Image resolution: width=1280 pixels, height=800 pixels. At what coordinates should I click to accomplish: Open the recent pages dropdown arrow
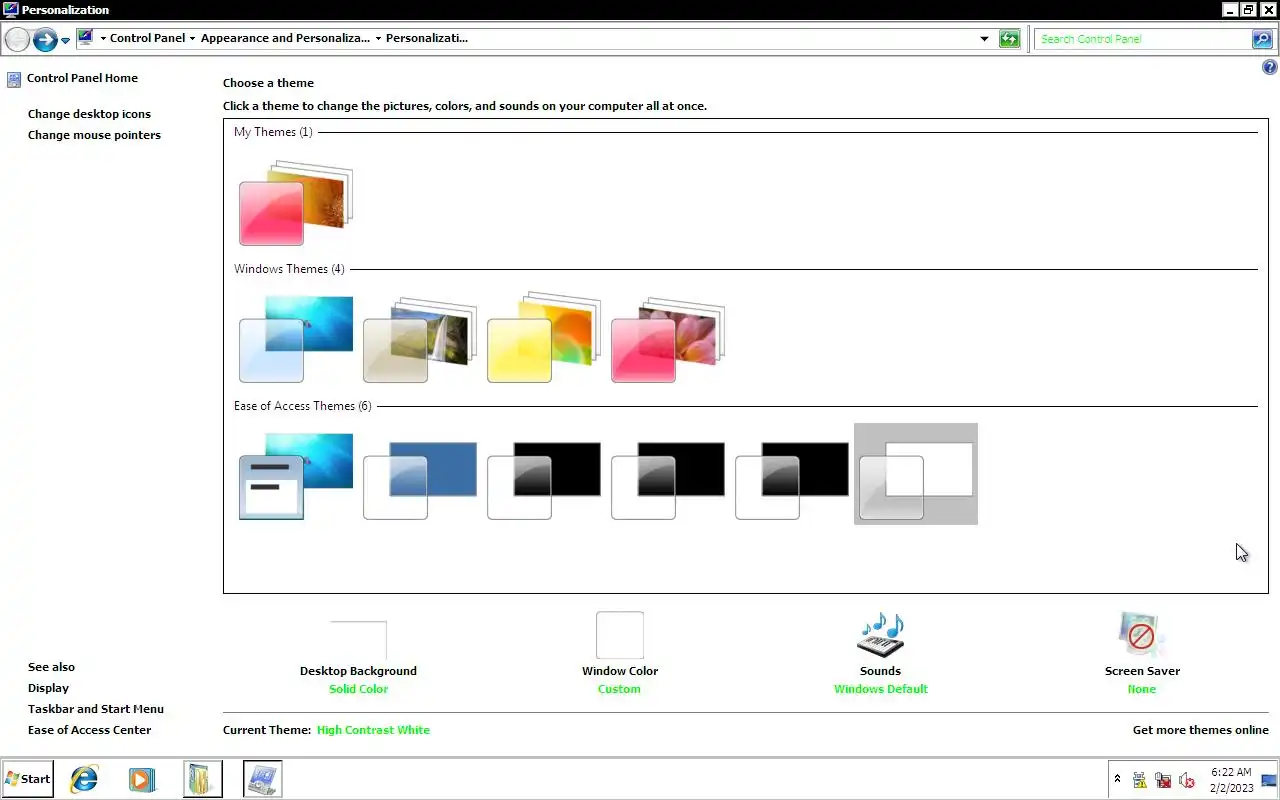66,40
